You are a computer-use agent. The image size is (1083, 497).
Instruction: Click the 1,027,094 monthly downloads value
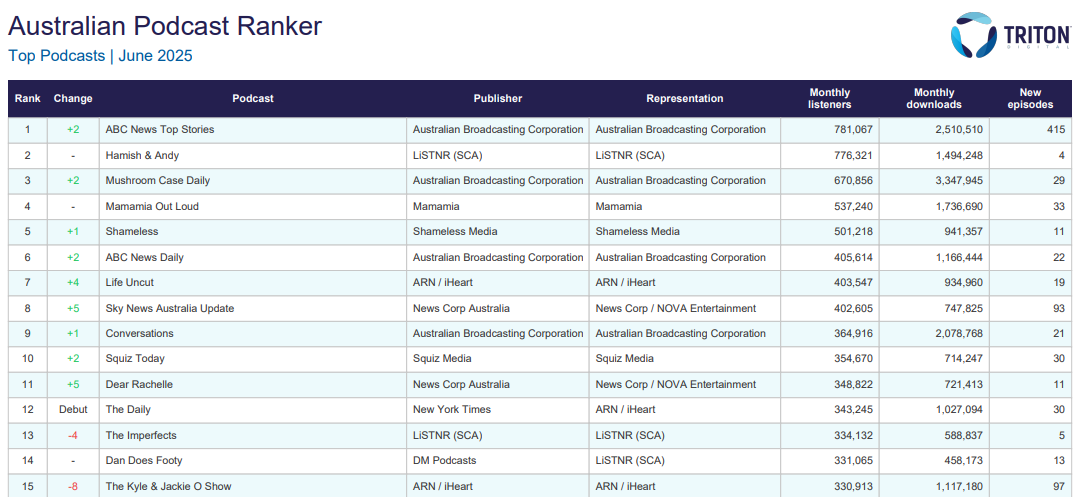click(957, 410)
